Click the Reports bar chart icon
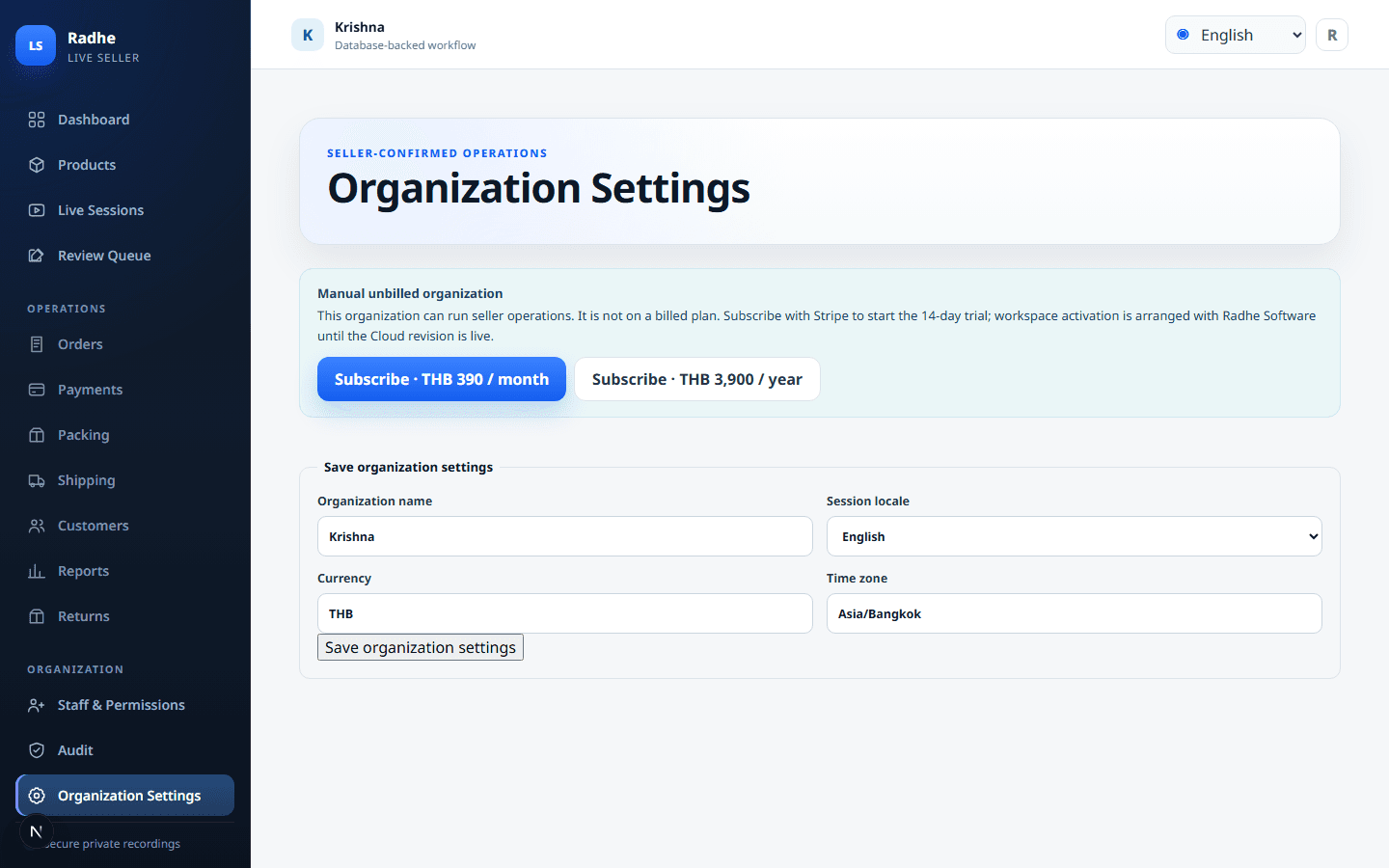The width and height of the screenshot is (1389, 868). [37, 571]
